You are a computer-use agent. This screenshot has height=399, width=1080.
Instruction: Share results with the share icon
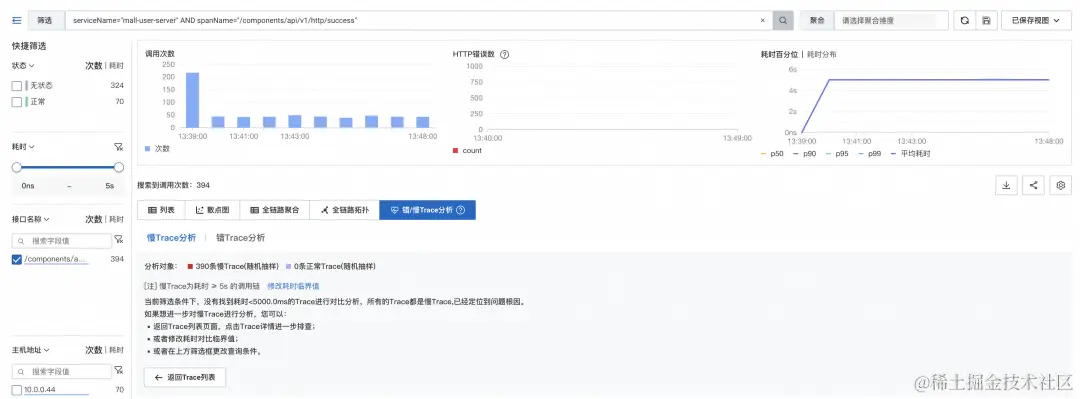click(1033, 185)
